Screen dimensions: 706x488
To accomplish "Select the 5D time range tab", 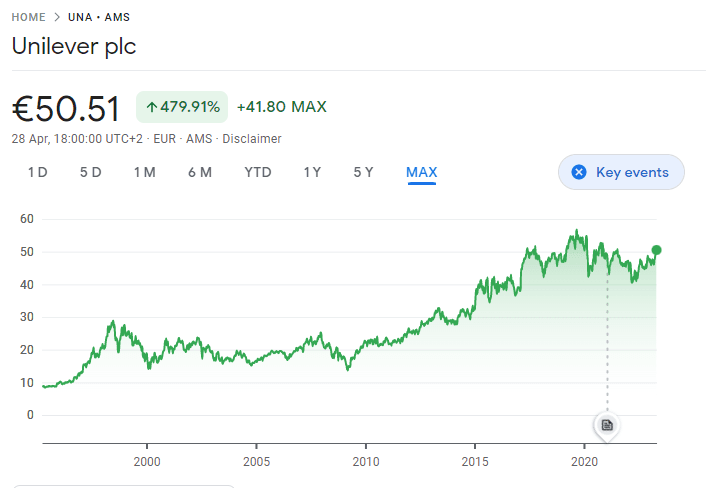I will (x=91, y=172).
